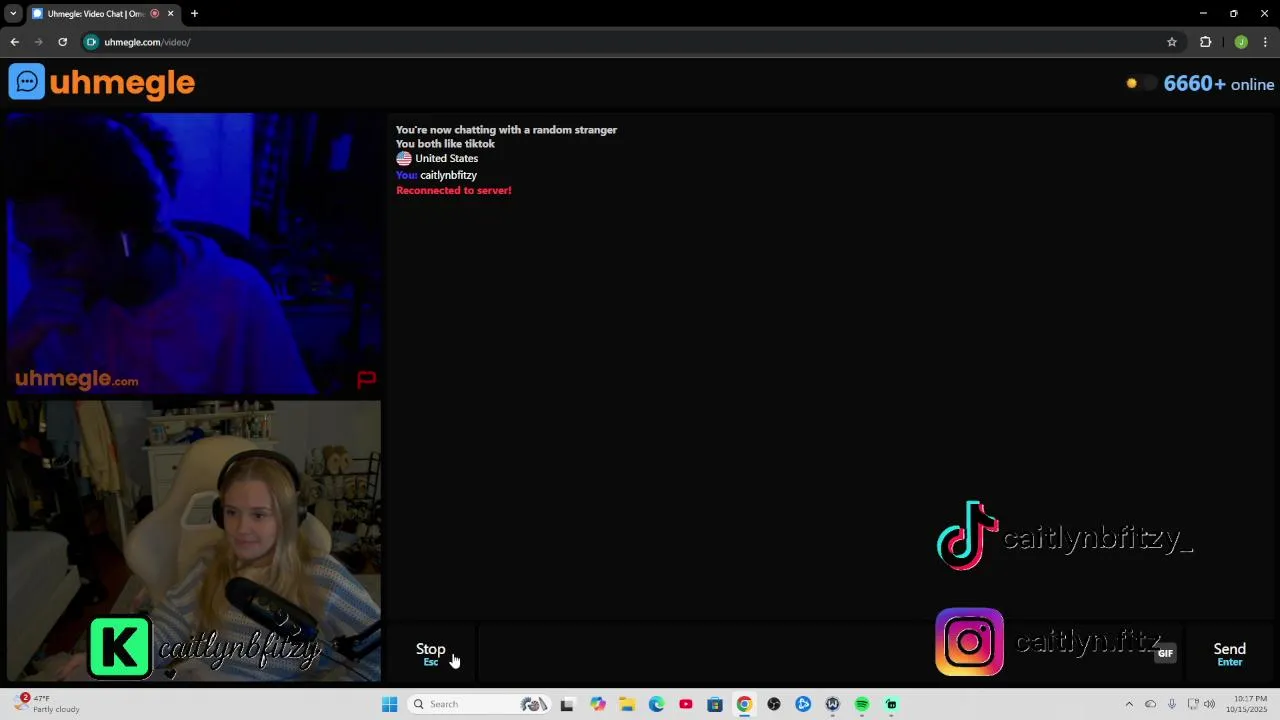Screen dimensions: 1280x720
Task: Go back with the browser back arrow
Action: [x=14, y=42]
